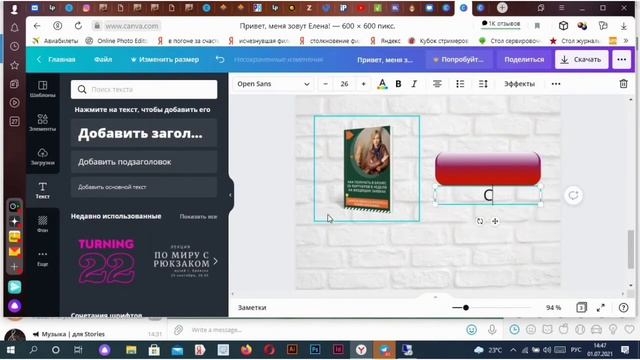The height and width of the screenshot is (360, 640).
Task: Increase font size with plus
Action: tap(363, 84)
